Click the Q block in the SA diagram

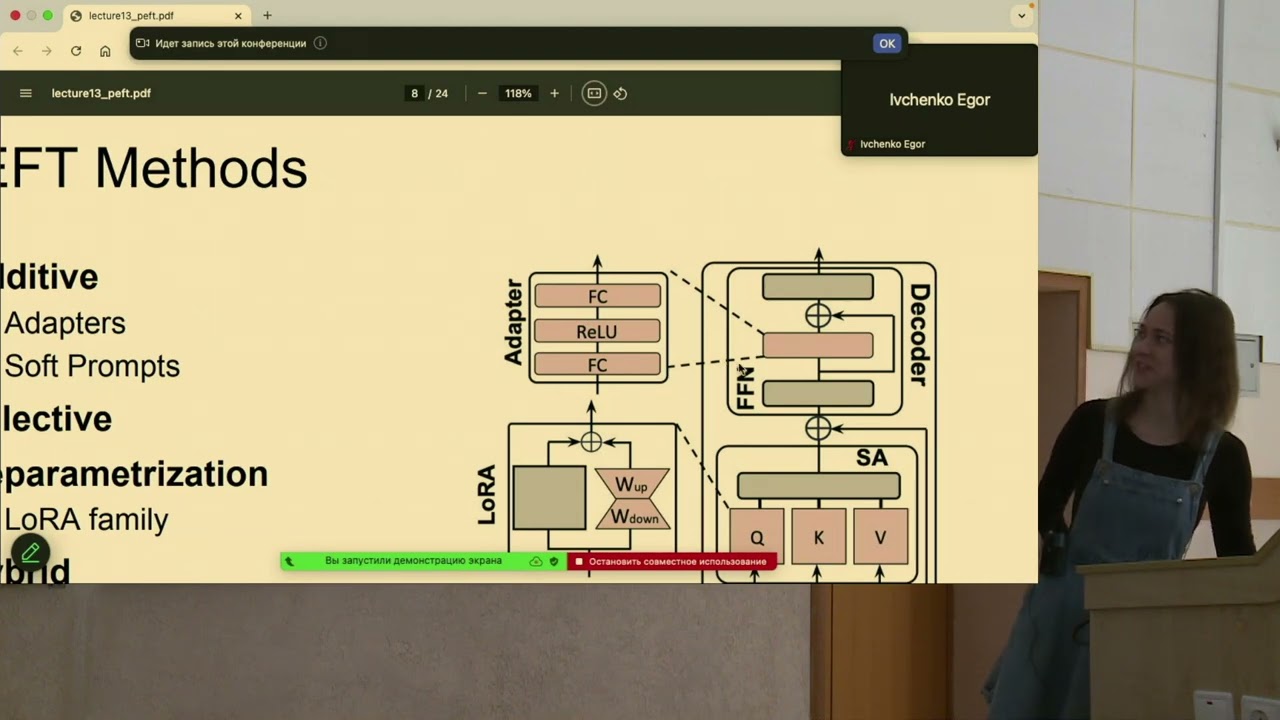[757, 538]
